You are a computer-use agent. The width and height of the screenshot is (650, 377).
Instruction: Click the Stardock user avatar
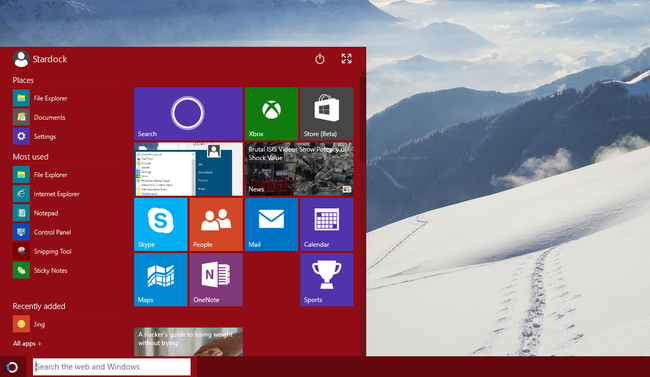[x=21, y=59]
